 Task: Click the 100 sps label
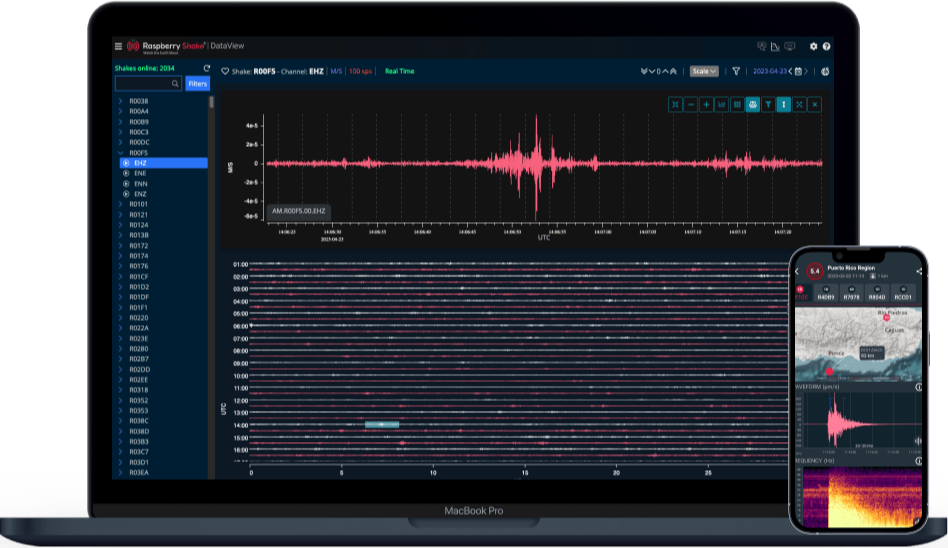click(360, 71)
